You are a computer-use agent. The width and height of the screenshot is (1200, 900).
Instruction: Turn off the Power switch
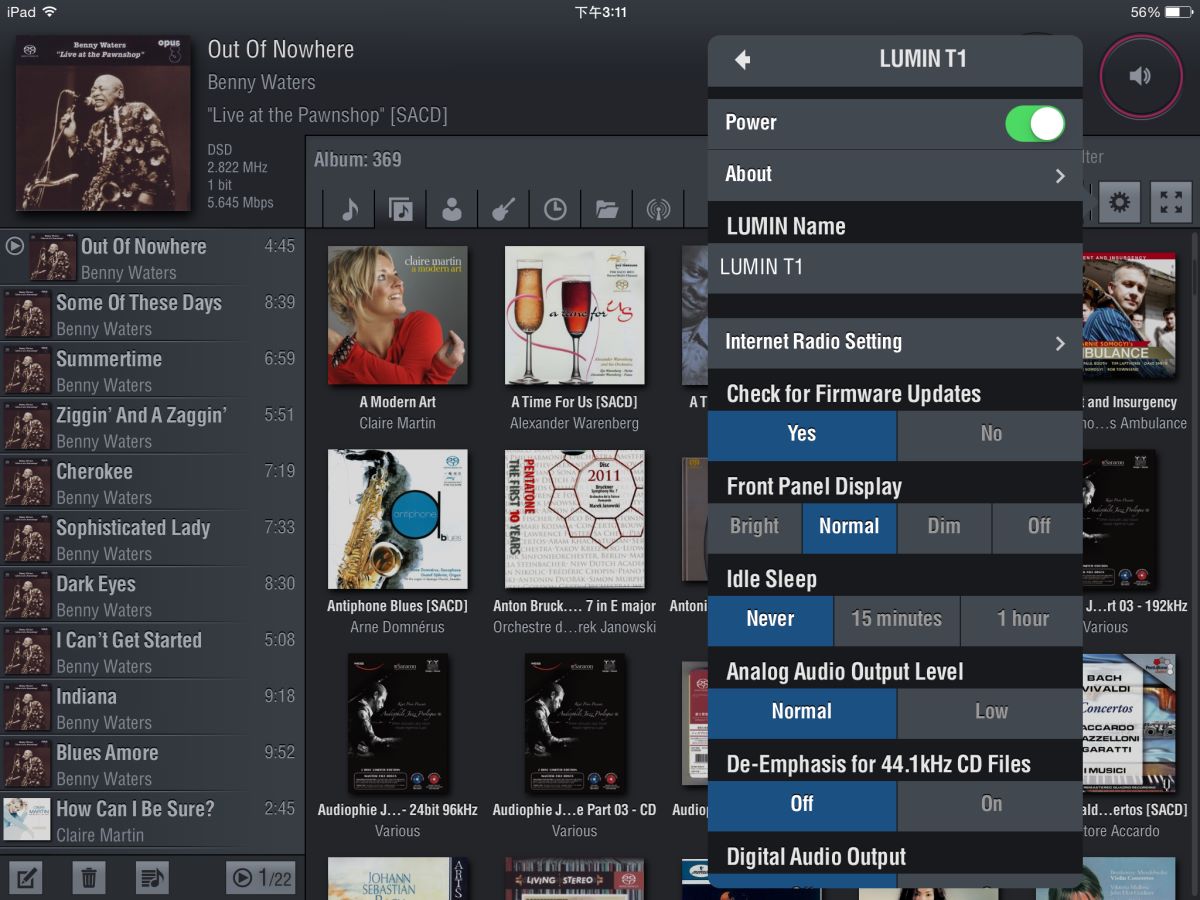1035,123
